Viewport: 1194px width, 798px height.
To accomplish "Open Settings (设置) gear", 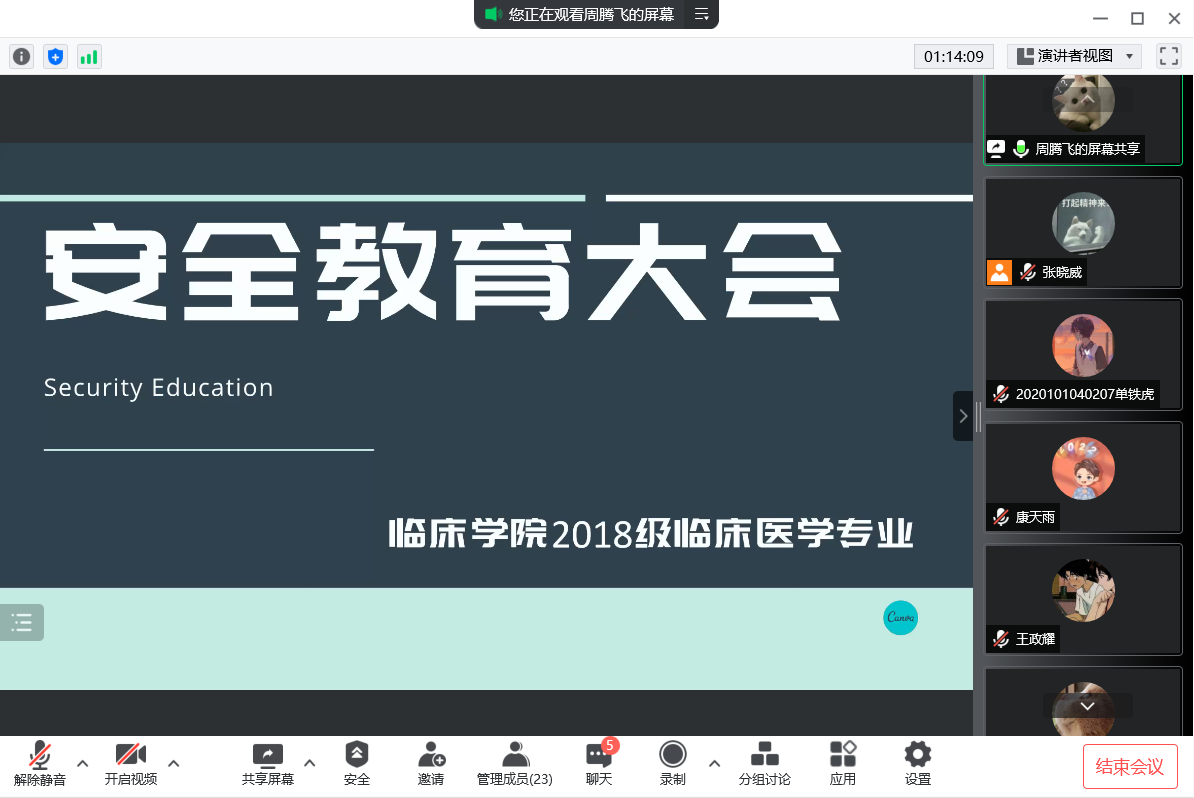I will [917, 764].
